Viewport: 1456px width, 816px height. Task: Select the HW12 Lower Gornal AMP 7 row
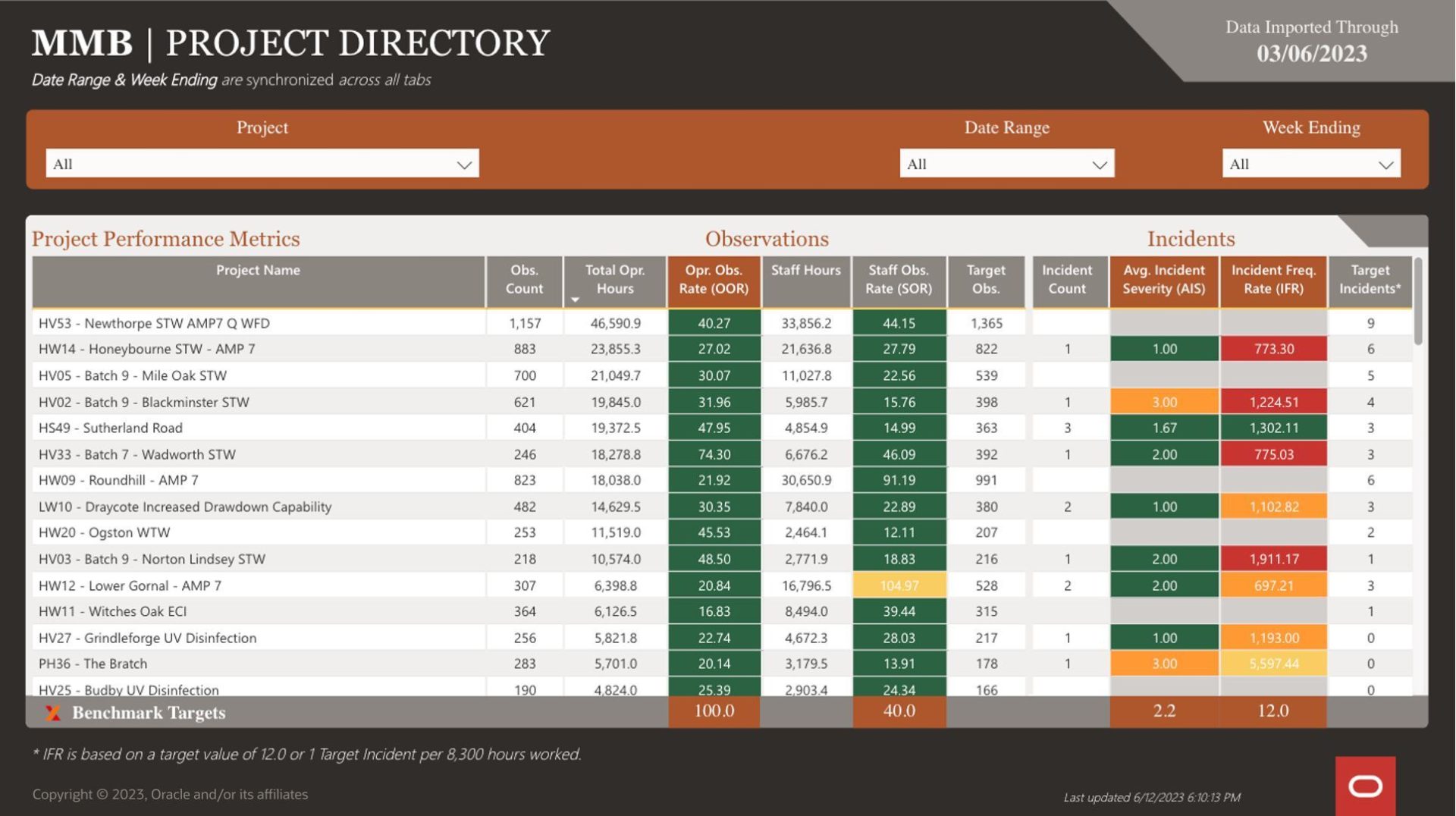tap(258, 585)
